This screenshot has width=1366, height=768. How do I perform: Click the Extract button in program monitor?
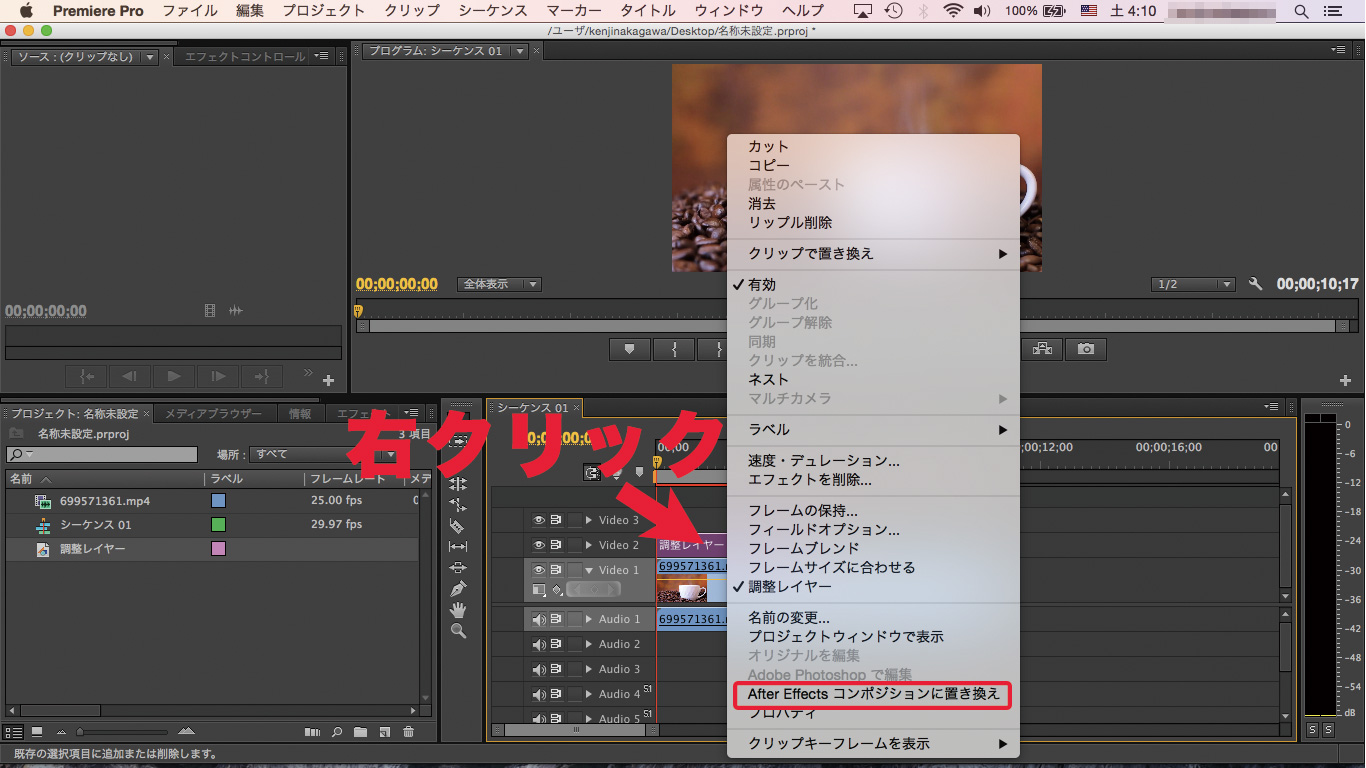[1043, 349]
